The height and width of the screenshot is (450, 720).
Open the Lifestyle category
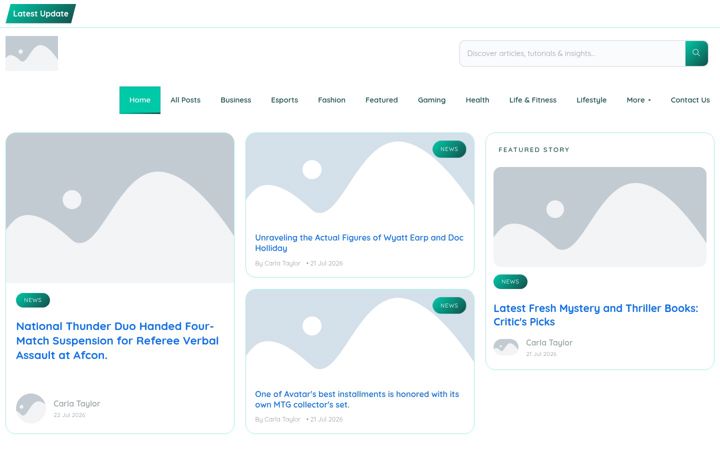point(591,100)
